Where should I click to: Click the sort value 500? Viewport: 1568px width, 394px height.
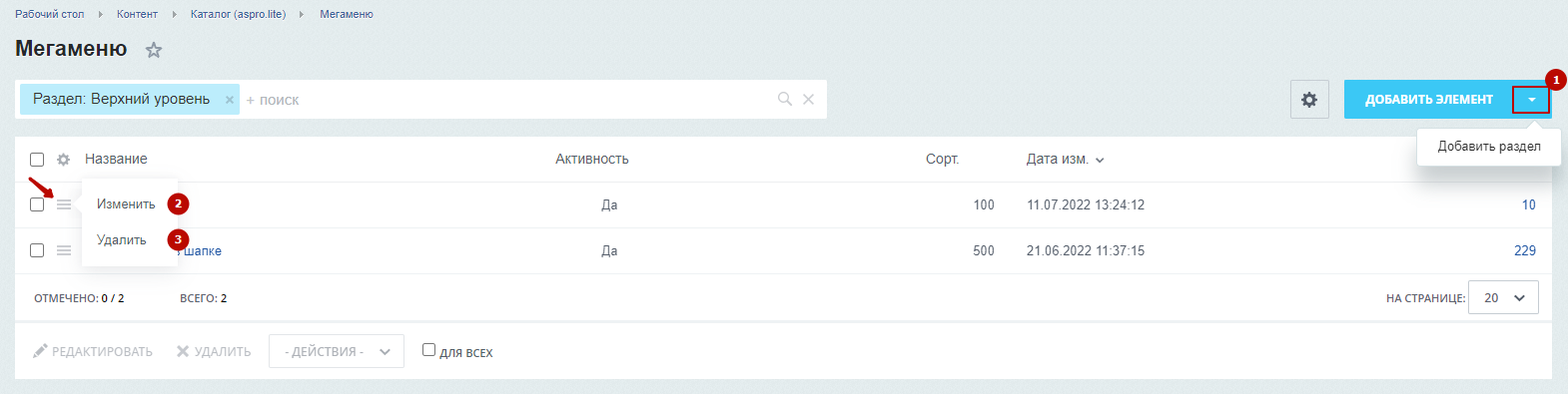pos(984,250)
